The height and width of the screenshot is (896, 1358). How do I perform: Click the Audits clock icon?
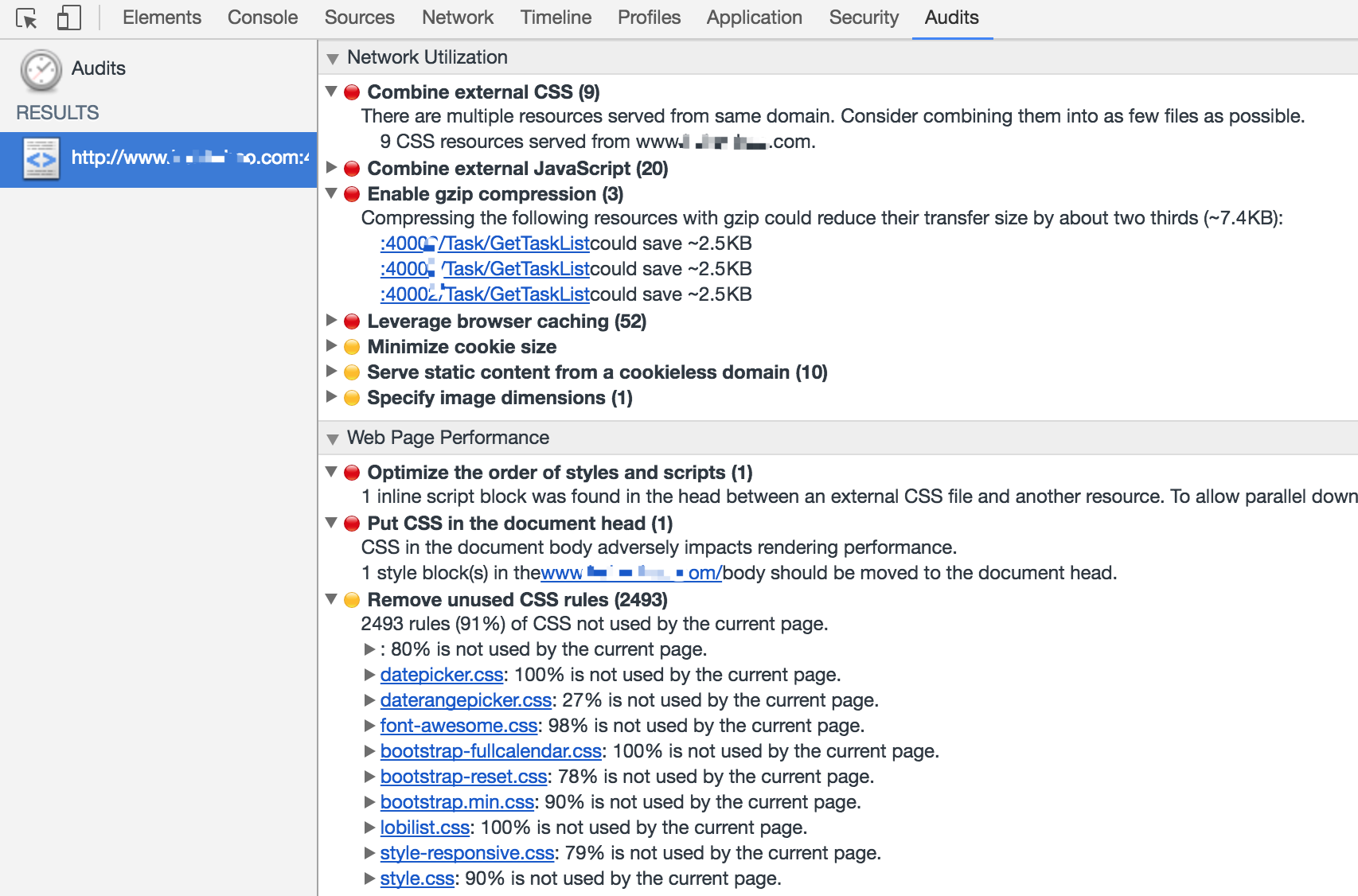[x=41, y=70]
